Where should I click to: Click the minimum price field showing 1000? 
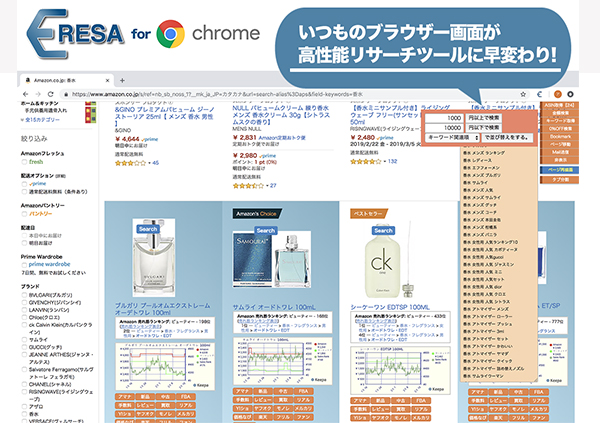click(444, 118)
